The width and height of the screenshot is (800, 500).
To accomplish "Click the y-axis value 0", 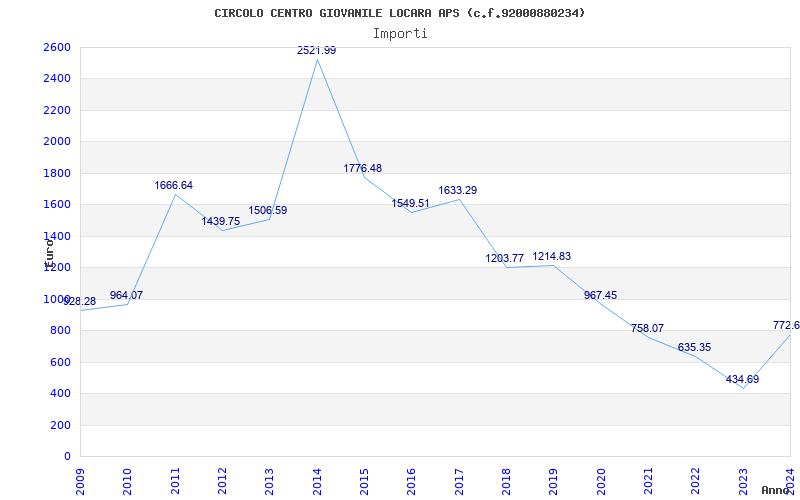I will (67, 456).
